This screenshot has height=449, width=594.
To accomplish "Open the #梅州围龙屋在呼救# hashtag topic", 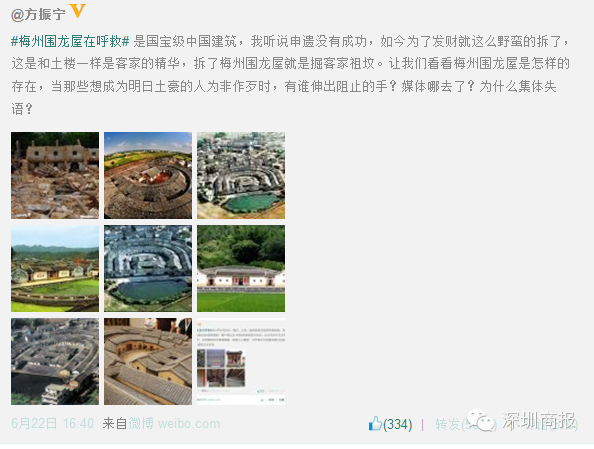I will point(70,41).
